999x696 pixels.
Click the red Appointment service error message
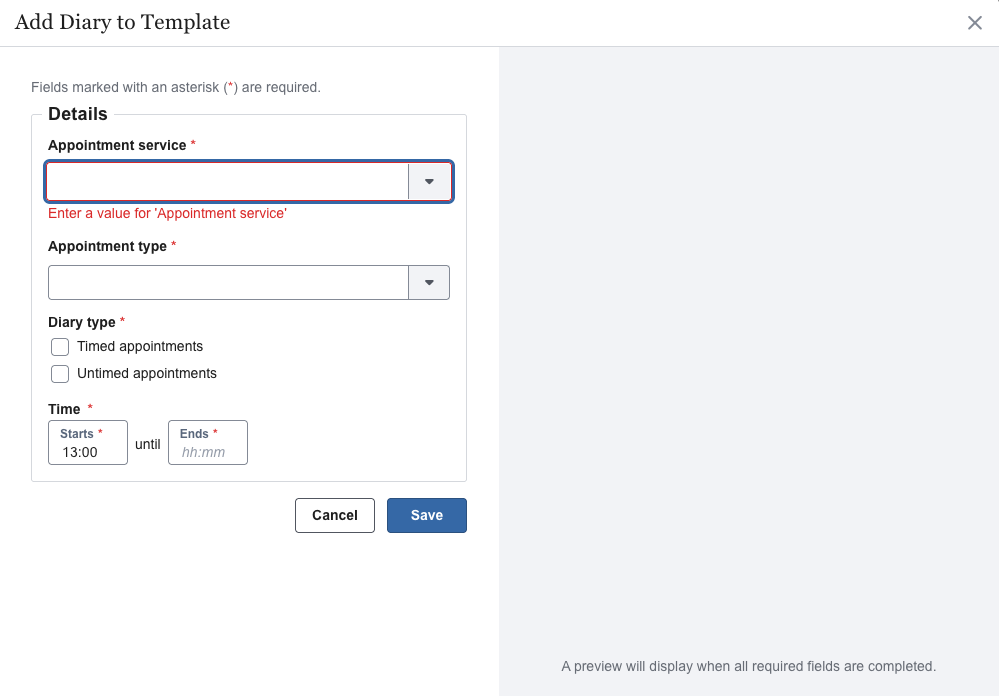pyautogui.click(x=167, y=214)
